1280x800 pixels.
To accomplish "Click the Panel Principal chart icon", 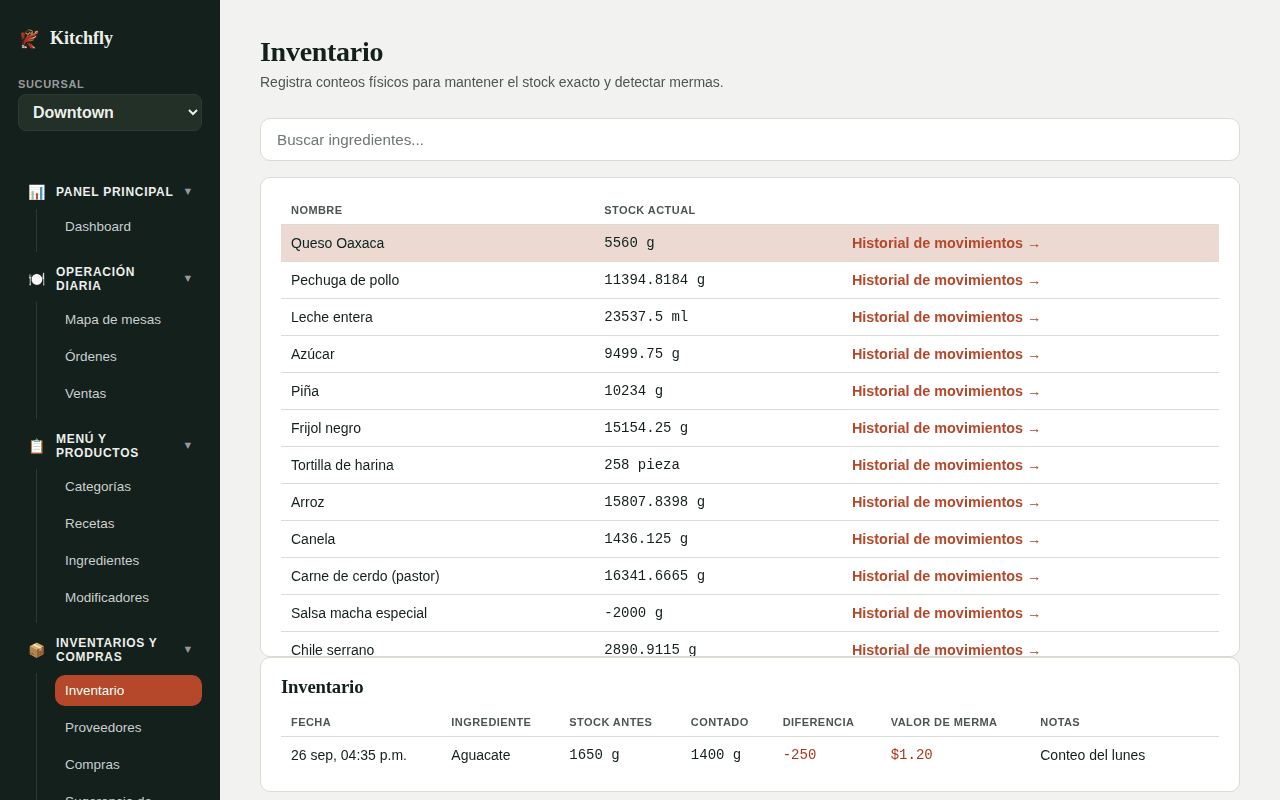I will click(x=36, y=192).
